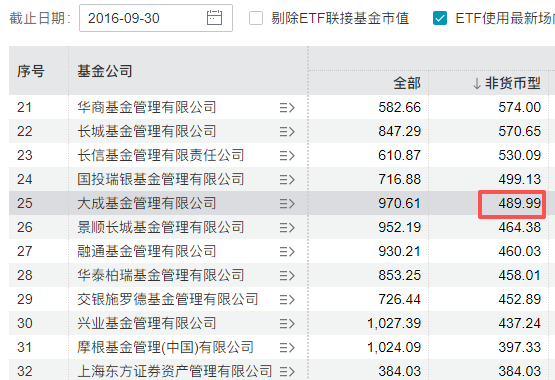This screenshot has height=380, width=555.
Task: Select row number 27 in 序号 column
Action: click(x=25, y=251)
